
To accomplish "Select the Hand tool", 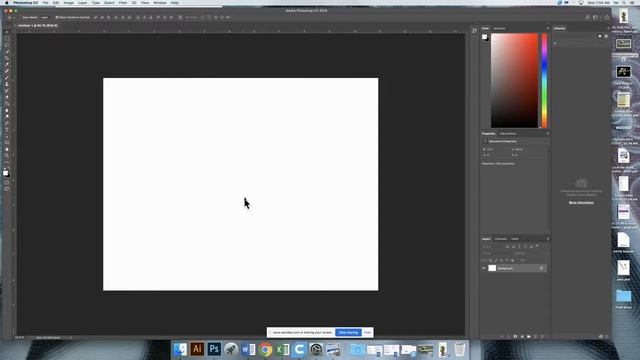I will [x=7, y=149].
